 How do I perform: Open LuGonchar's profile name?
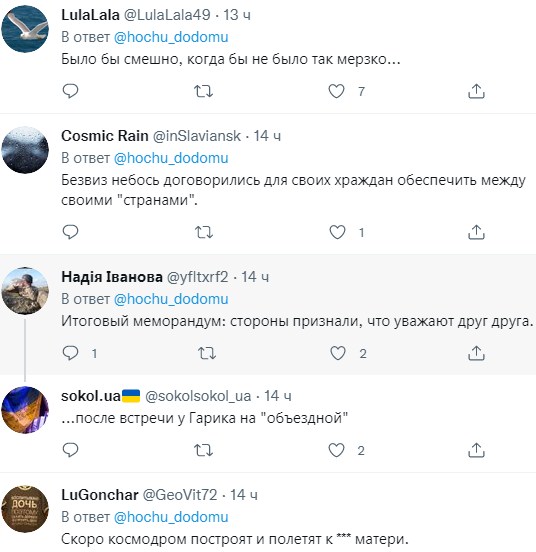100,495
